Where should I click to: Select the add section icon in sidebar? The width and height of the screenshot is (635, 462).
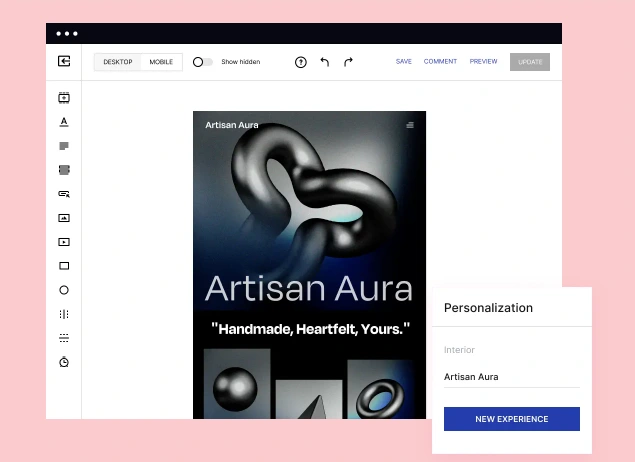pyautogui.click(x=64, y=98)
